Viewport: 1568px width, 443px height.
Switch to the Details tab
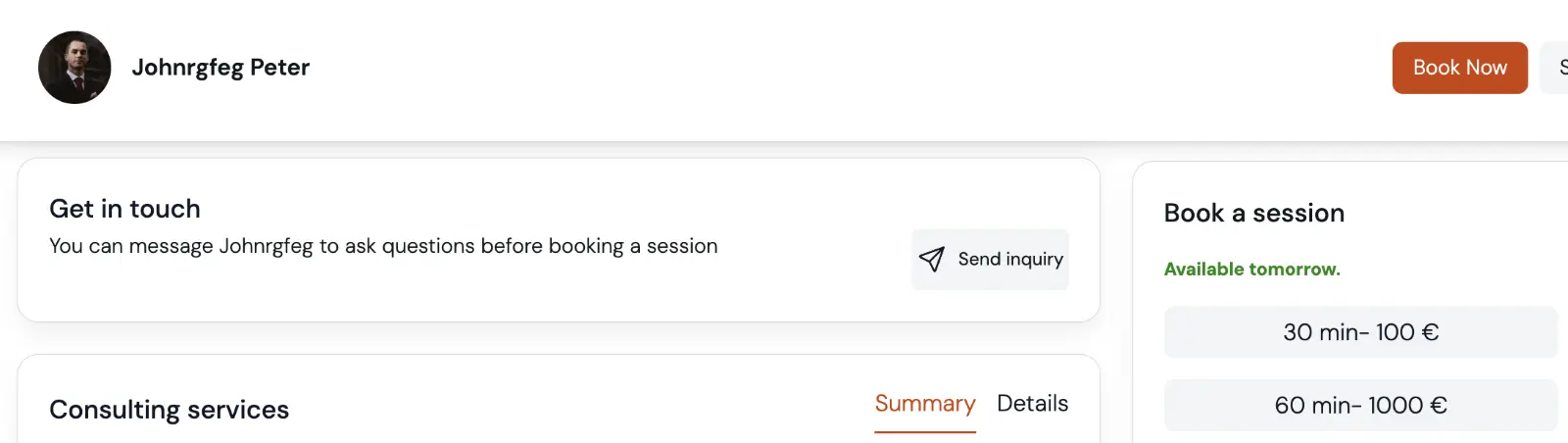click(x=1032, y=404)
